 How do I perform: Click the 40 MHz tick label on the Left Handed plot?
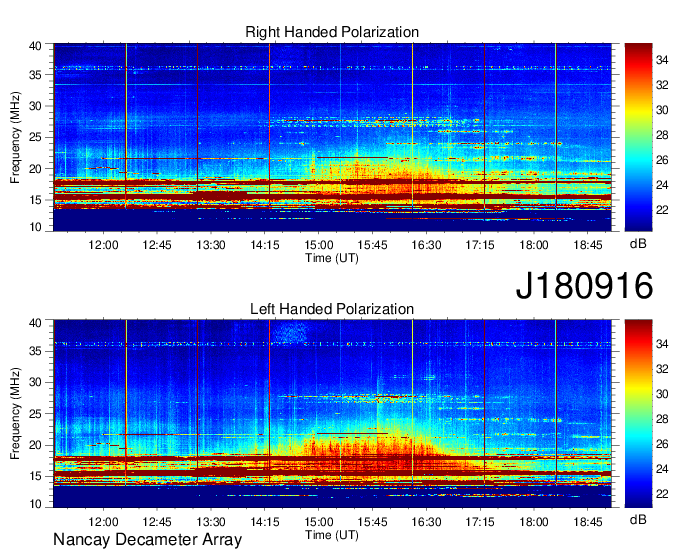[x=35, y=322]
